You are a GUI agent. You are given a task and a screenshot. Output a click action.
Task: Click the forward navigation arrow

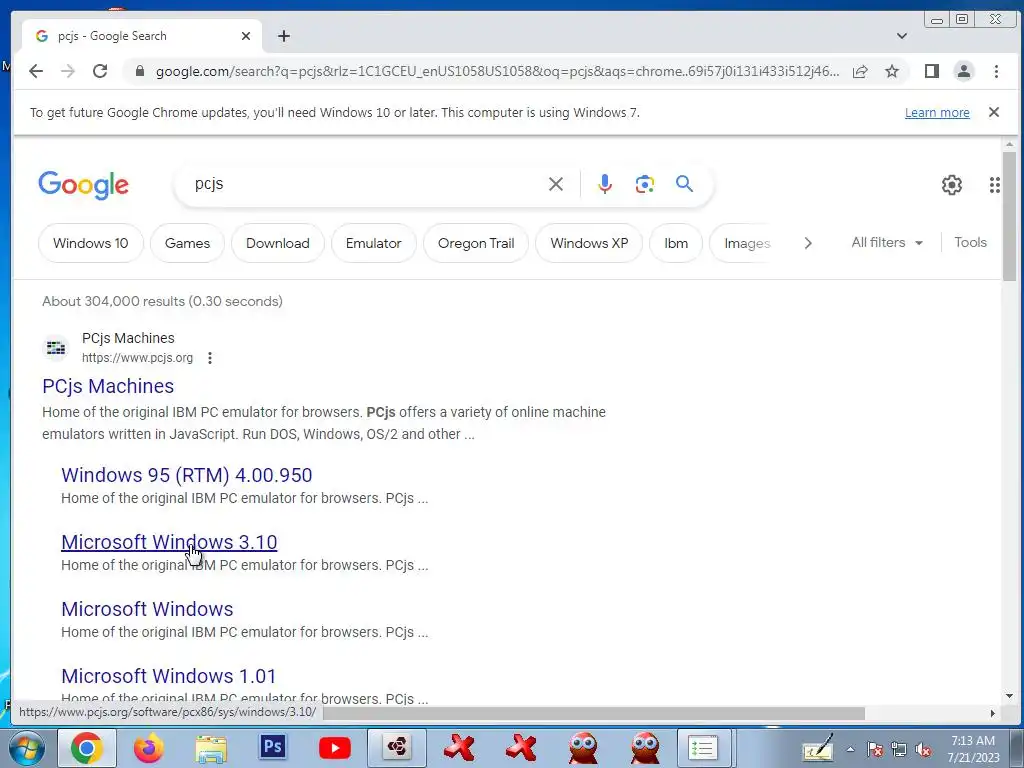tap(68, 71)
